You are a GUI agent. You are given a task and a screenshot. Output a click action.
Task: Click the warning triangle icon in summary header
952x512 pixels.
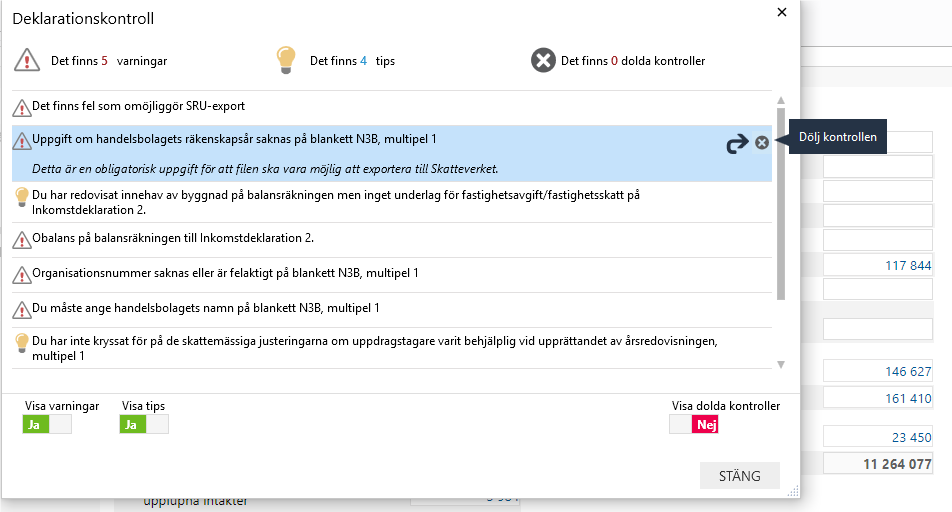click(x=27, y=60)
